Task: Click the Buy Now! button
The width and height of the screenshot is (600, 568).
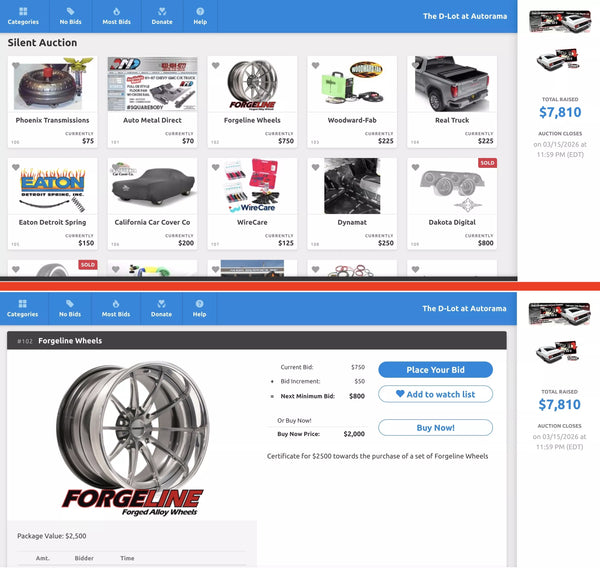Action: click(x=435, y=428)
